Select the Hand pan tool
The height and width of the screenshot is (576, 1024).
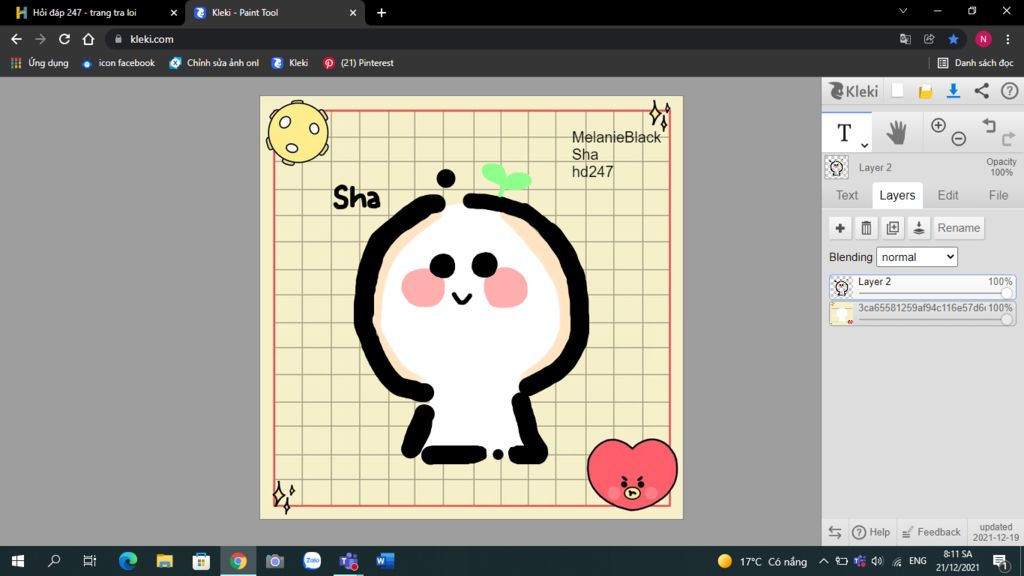(x=896, y=133)
